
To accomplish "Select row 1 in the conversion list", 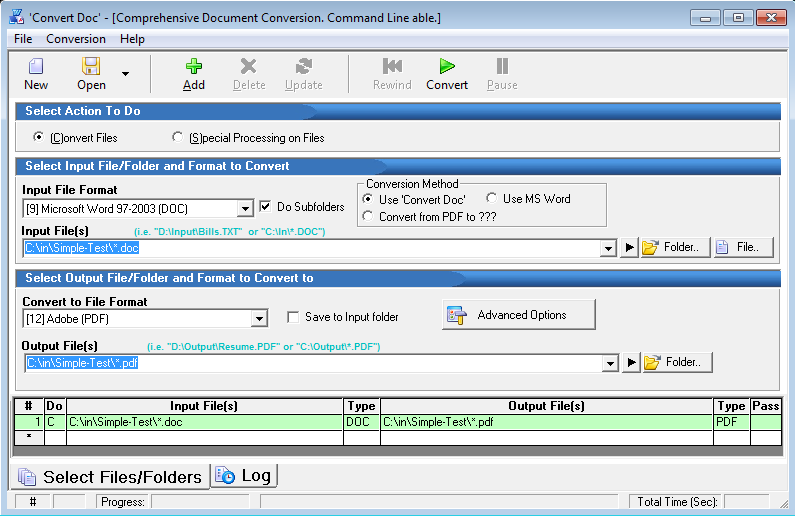I will click(29, 423).
